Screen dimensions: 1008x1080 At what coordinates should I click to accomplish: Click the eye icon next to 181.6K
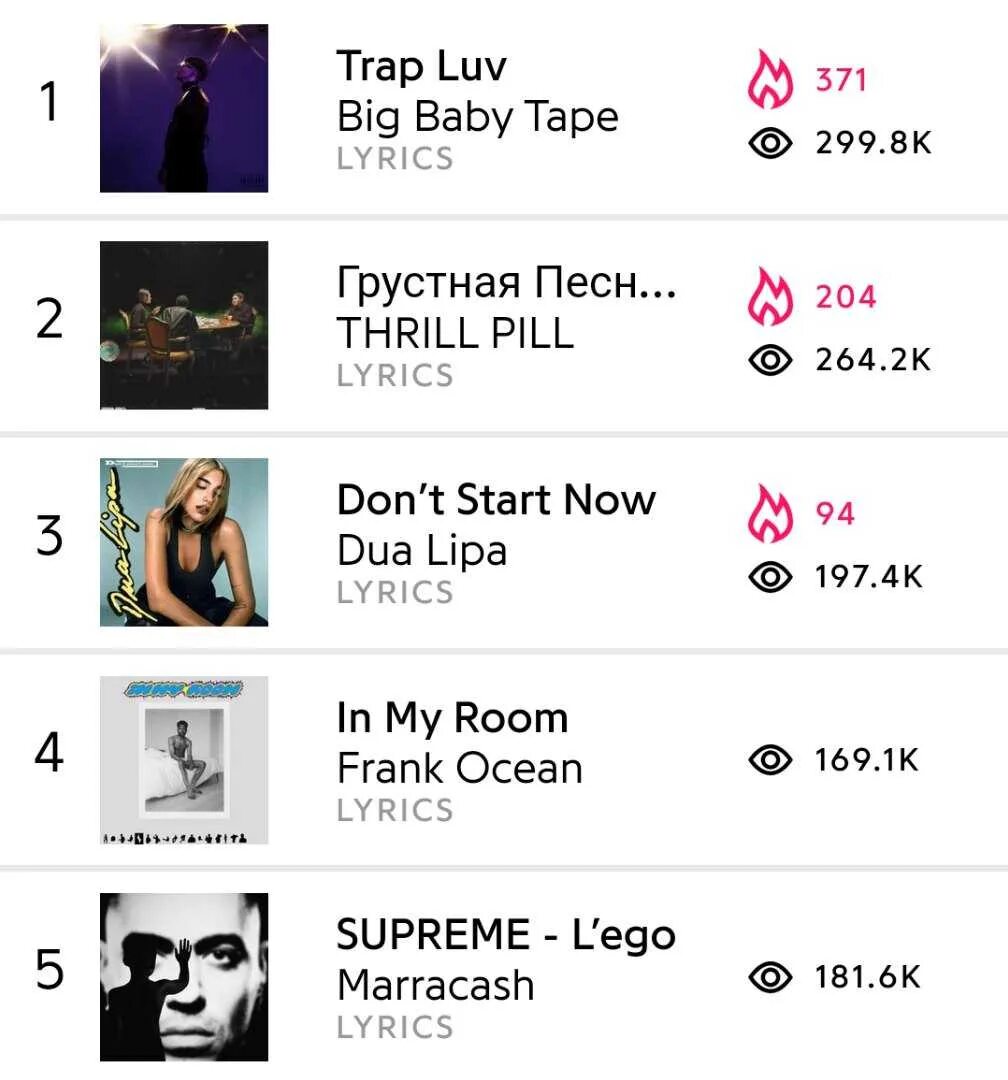[770, 978]
